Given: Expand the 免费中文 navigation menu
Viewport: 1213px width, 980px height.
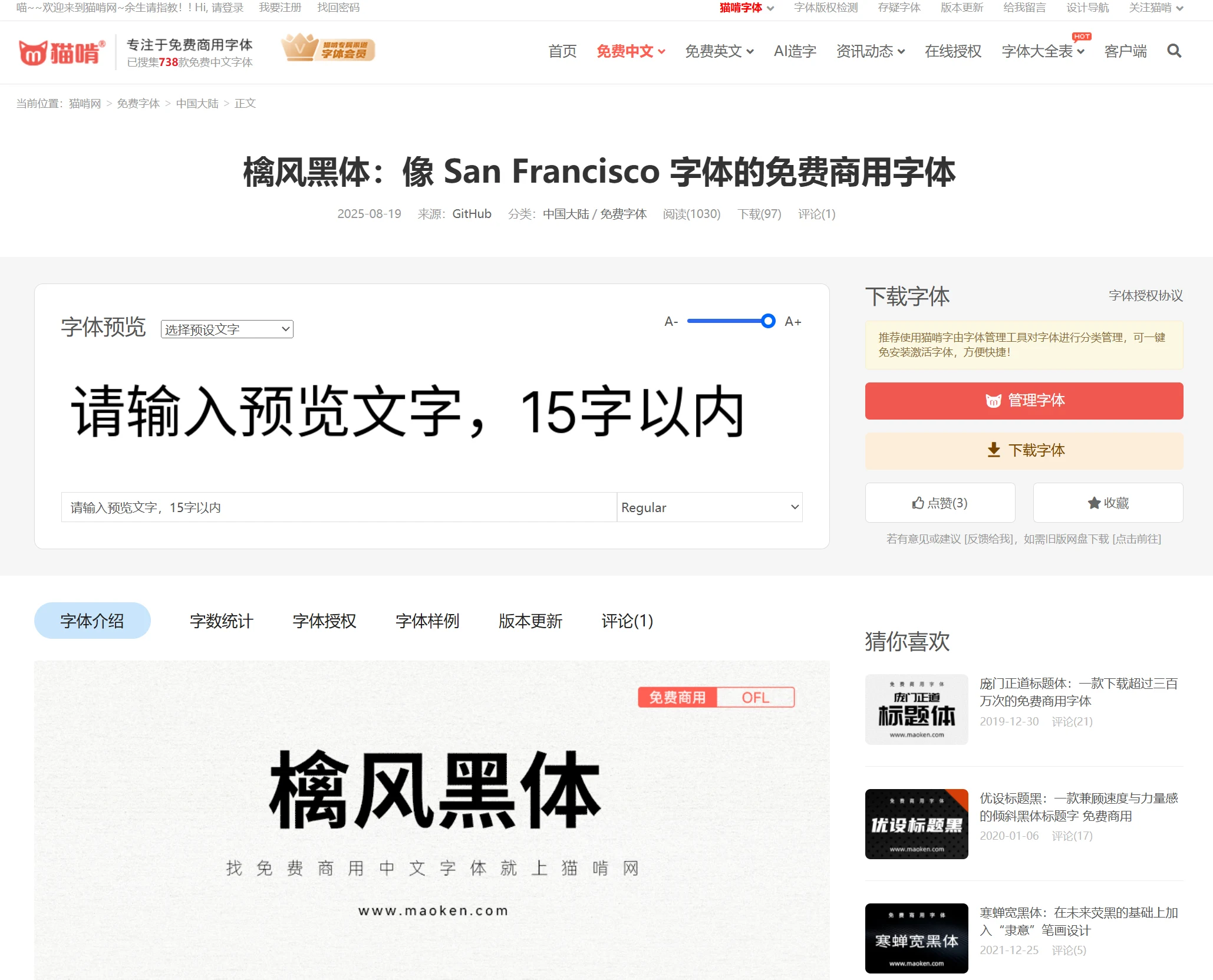Looking at the screenshot, I should tap(631, 52).
